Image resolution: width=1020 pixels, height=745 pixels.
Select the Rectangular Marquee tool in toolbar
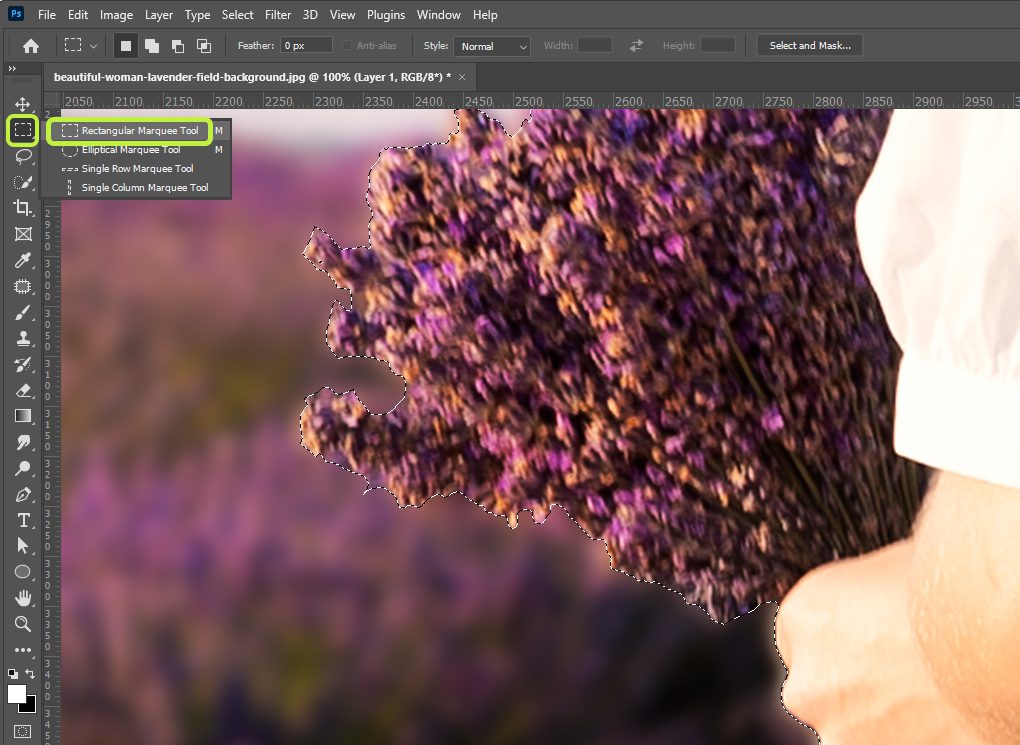point(23,130)
